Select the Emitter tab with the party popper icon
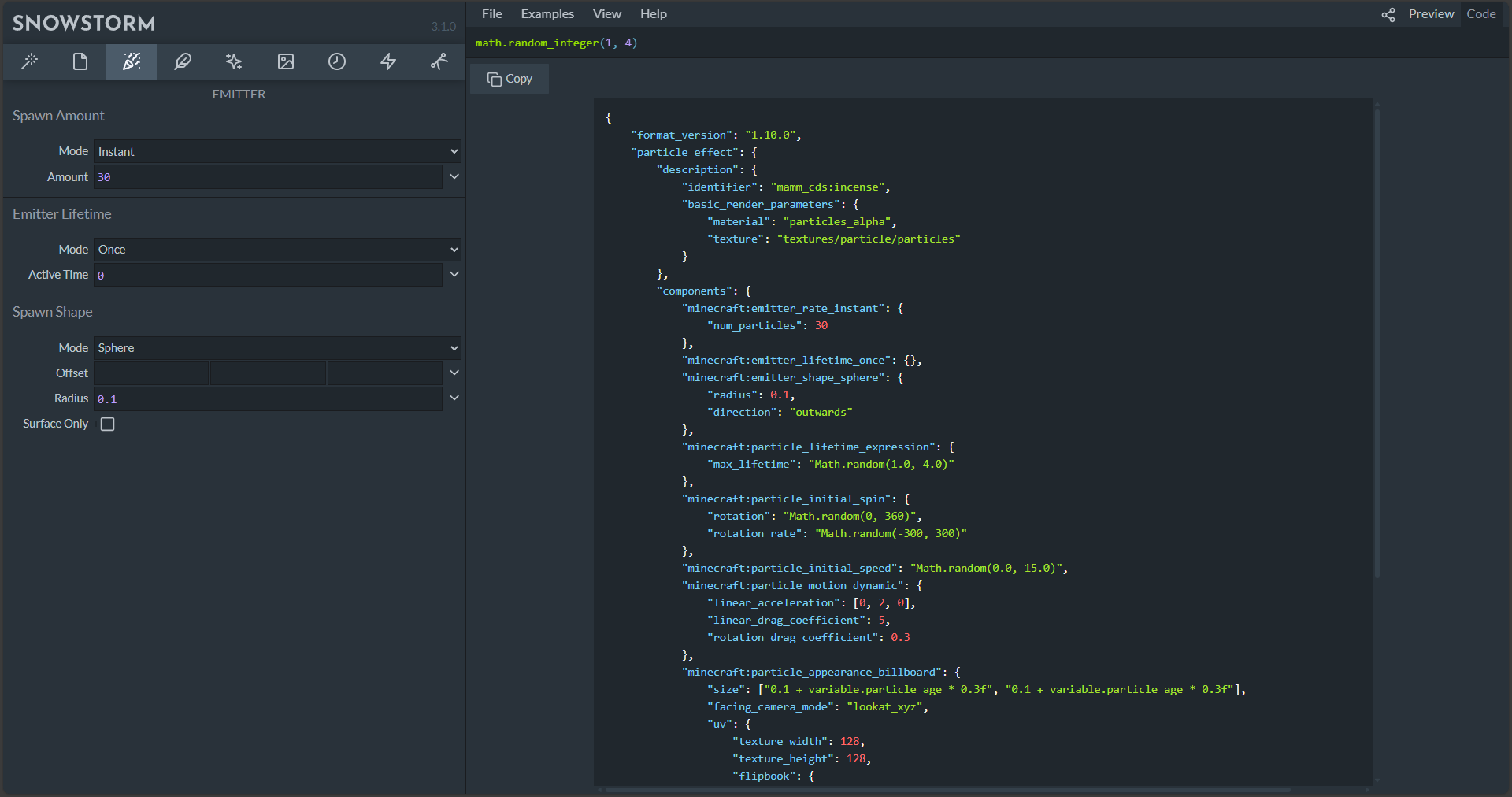The height and width of the screenshot is (797, 1512). point(132,61)
